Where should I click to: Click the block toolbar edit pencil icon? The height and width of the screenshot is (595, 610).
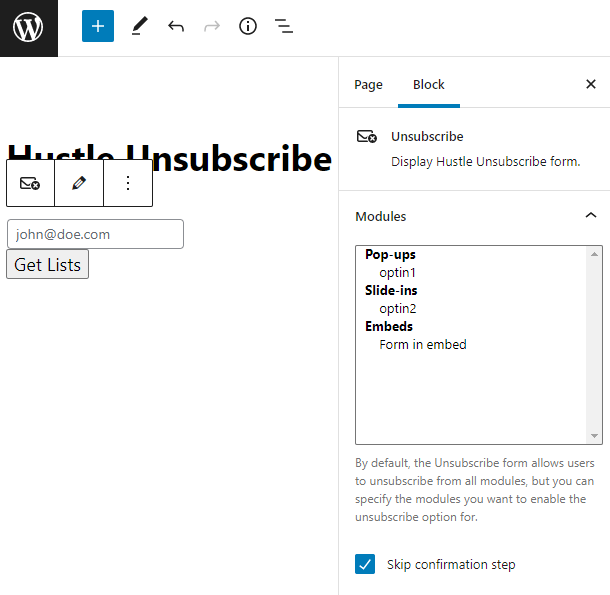[x=79, y=183]
